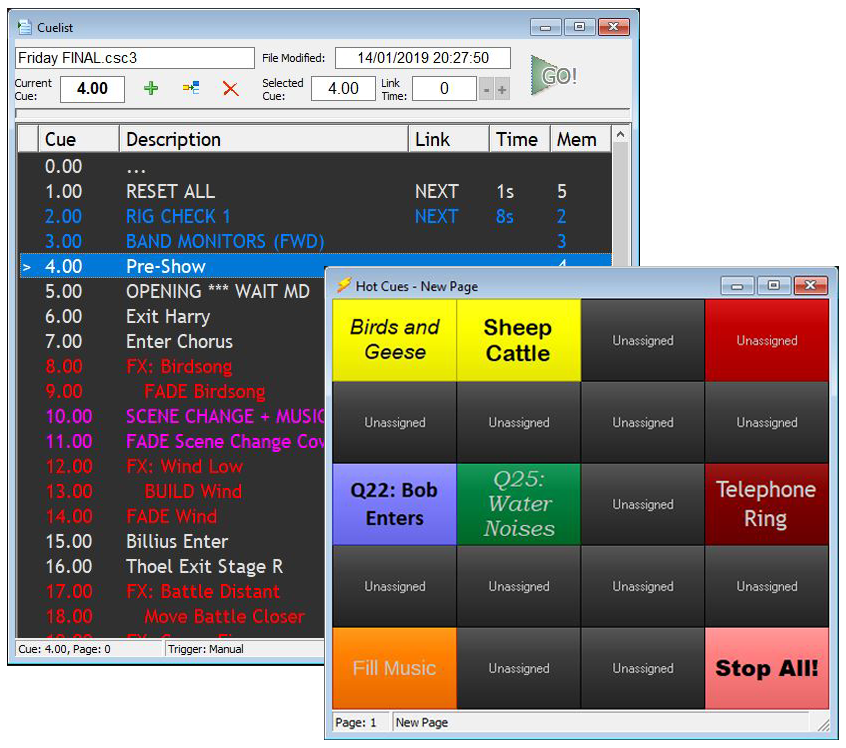The width and height of the screenshot is (846, 748).
Task: Click the minus stepper next to Link Time
Action: (487, 89)
